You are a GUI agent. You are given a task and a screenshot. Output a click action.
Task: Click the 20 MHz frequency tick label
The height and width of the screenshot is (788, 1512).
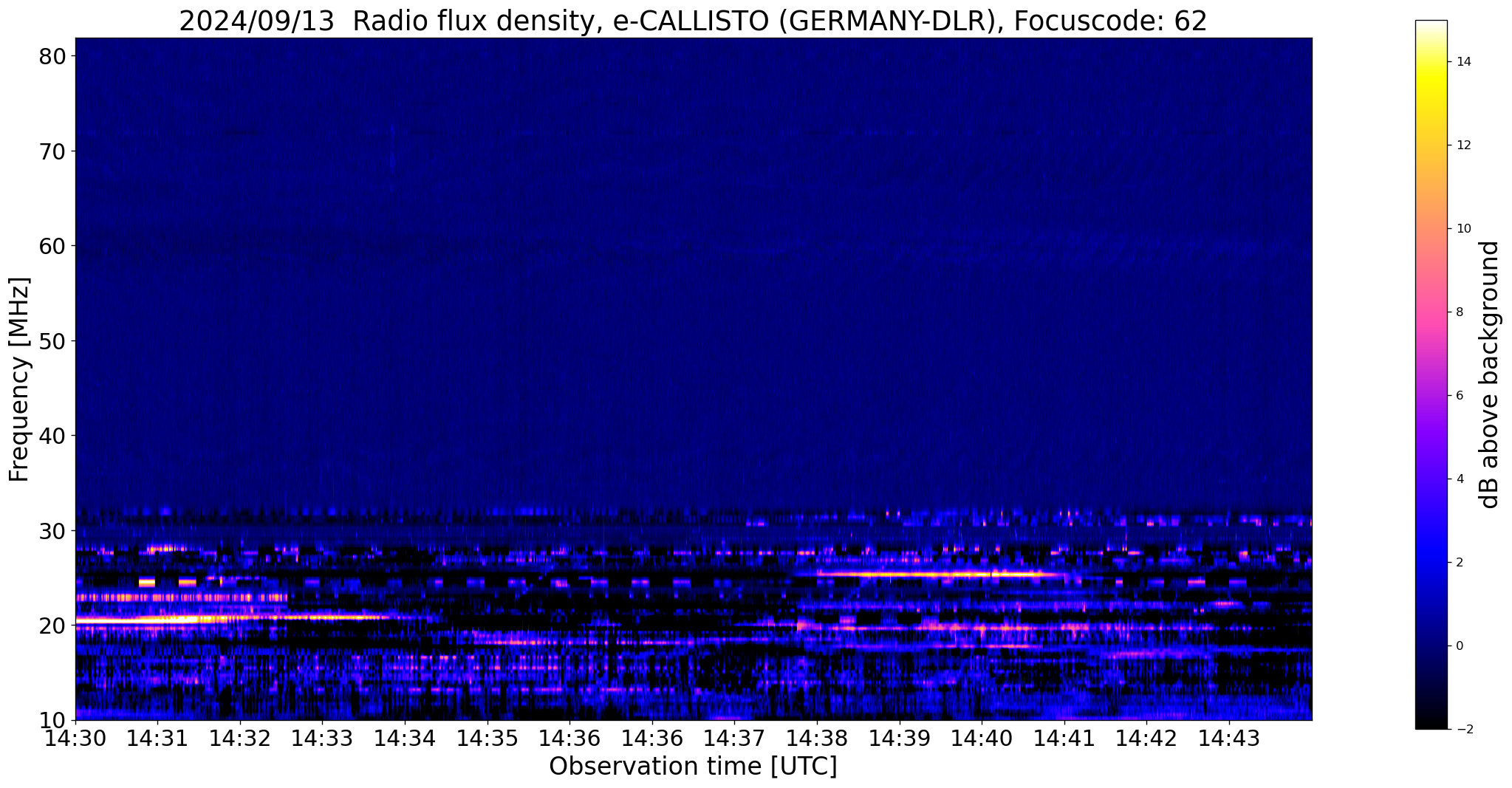tap(54, 626)
